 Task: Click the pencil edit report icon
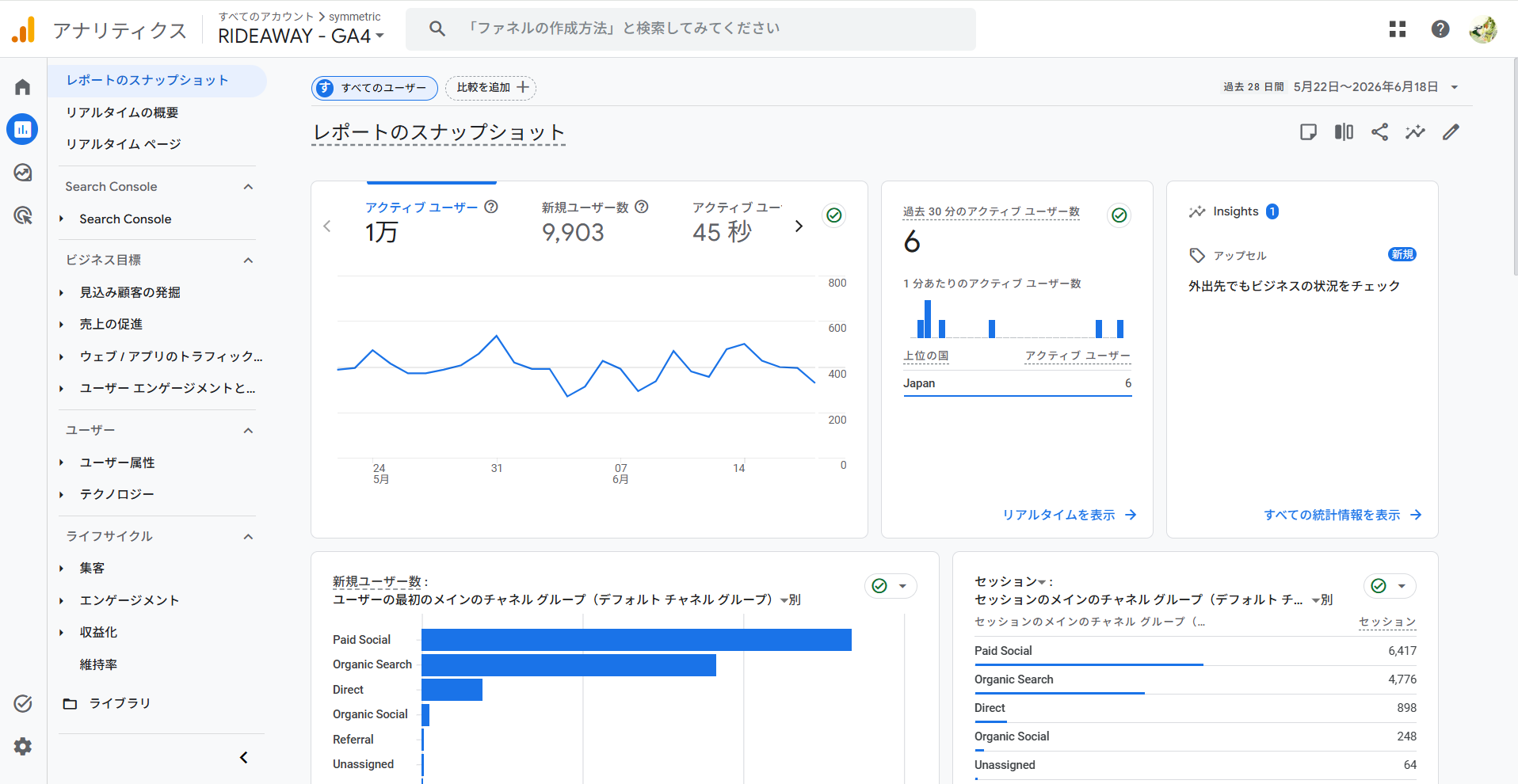(1451, 132)
